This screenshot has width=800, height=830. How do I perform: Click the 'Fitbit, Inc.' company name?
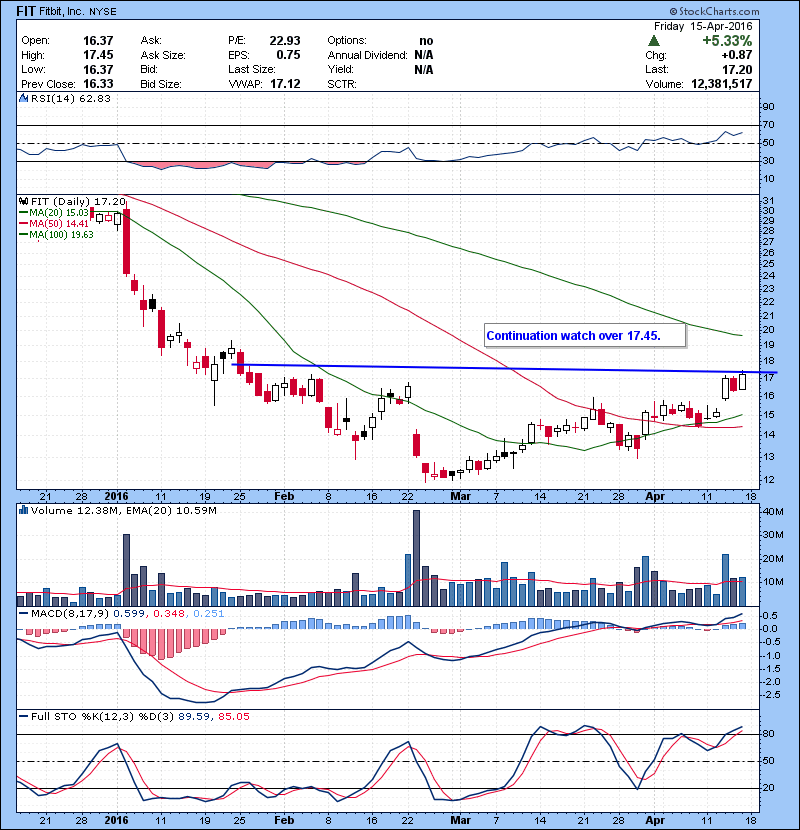(61, 11)
